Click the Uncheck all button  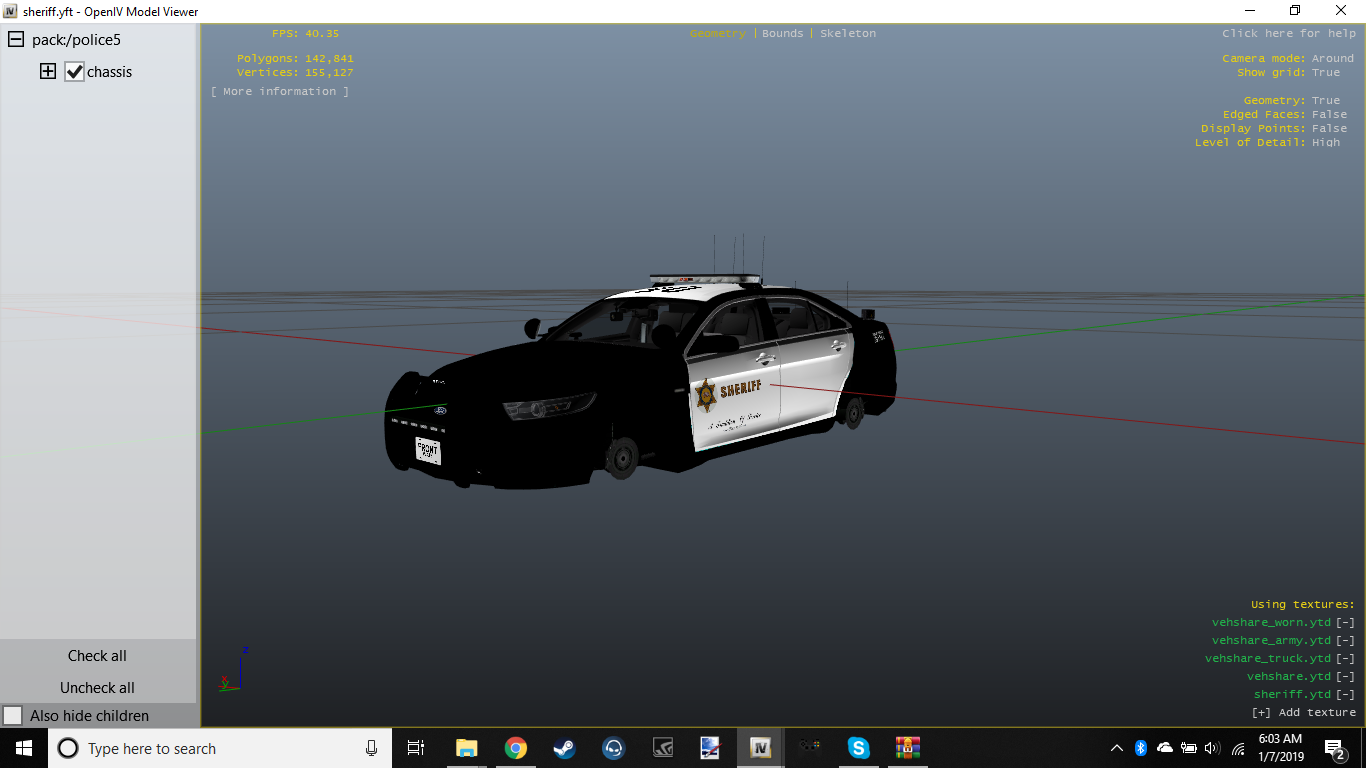[x=97, y=688]
